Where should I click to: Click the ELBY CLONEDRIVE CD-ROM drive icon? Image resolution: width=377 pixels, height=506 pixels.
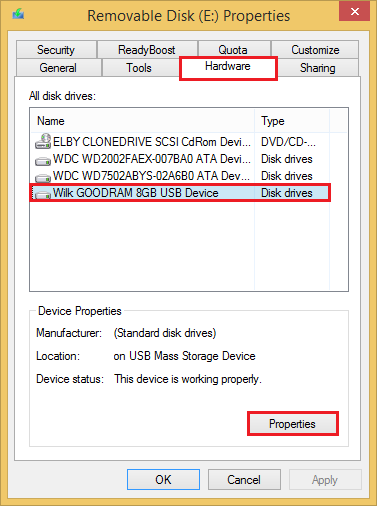tap(43, 141)
